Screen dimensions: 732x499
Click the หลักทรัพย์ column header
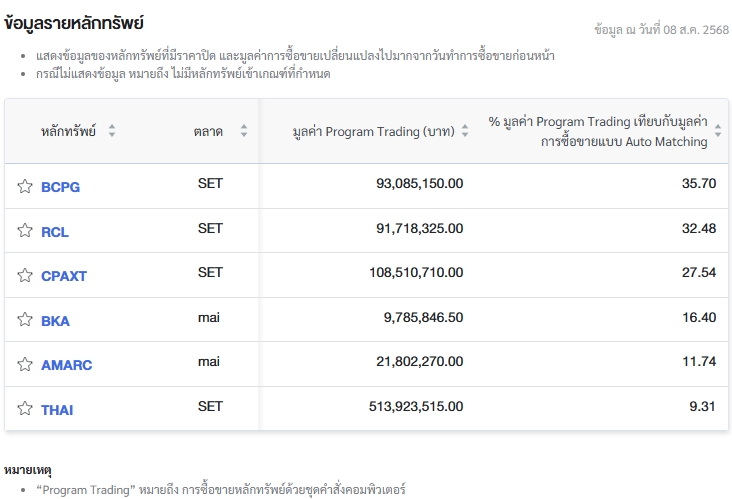tap(69, 131)
